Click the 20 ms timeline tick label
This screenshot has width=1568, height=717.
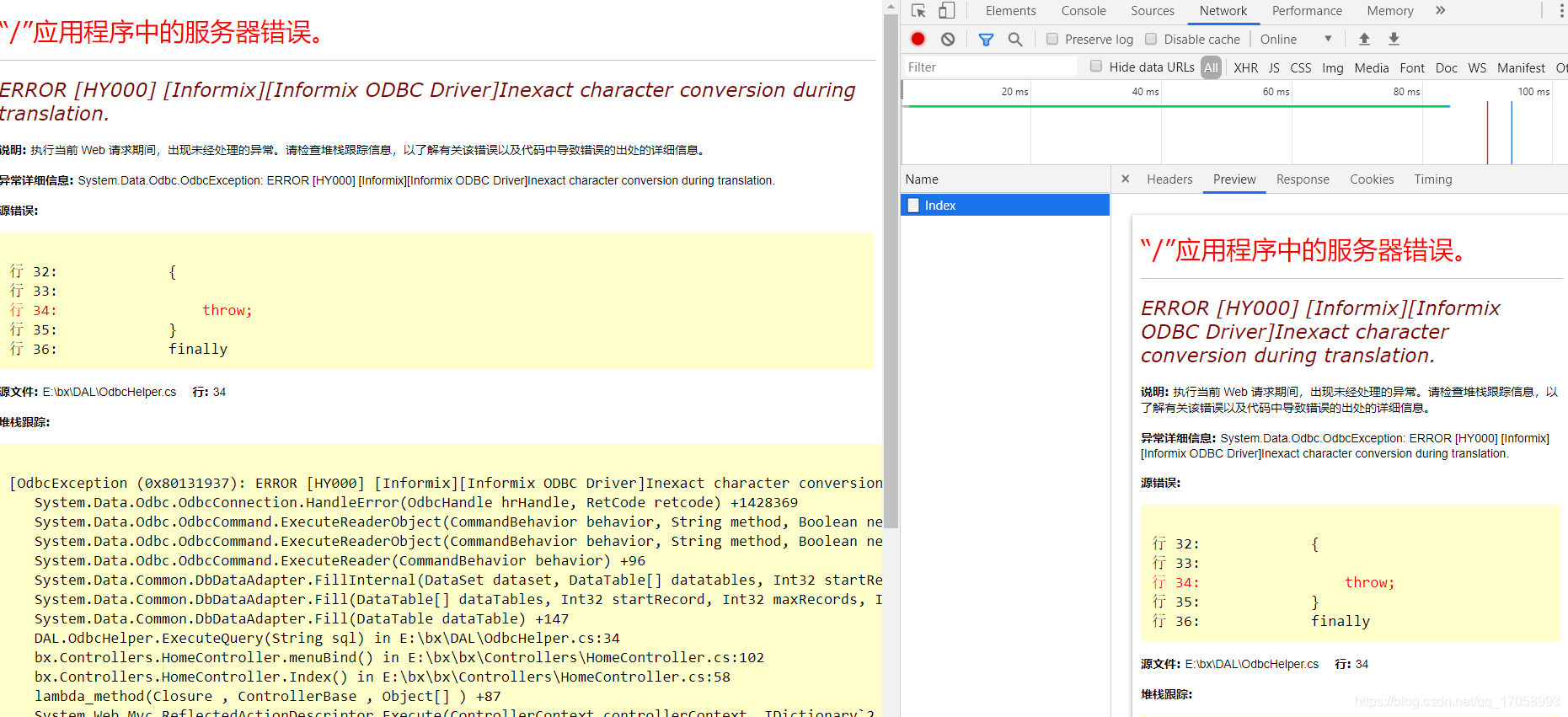click(x=1014, y=92)
